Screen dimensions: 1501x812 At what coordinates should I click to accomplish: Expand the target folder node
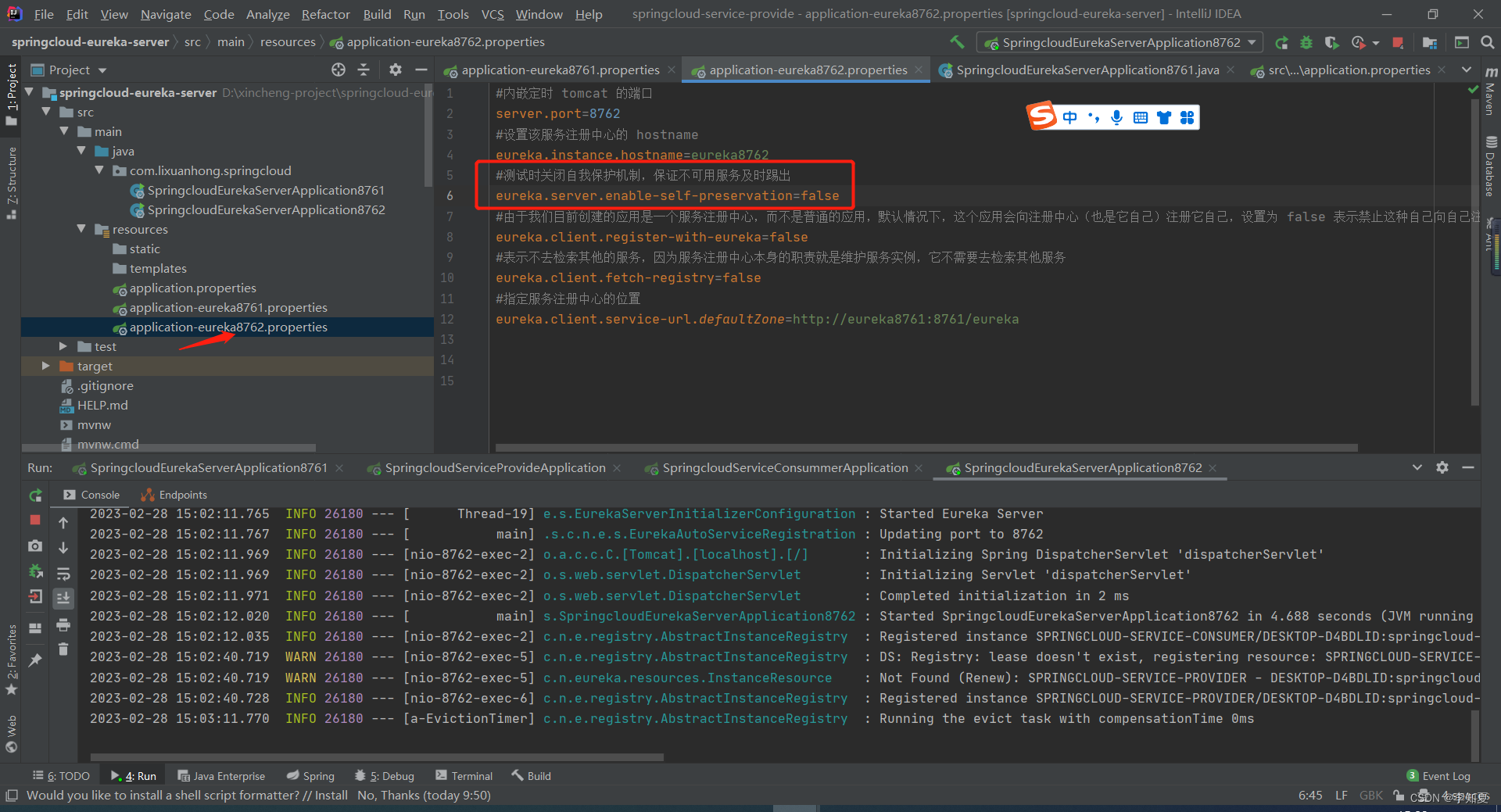coord(45,366)
